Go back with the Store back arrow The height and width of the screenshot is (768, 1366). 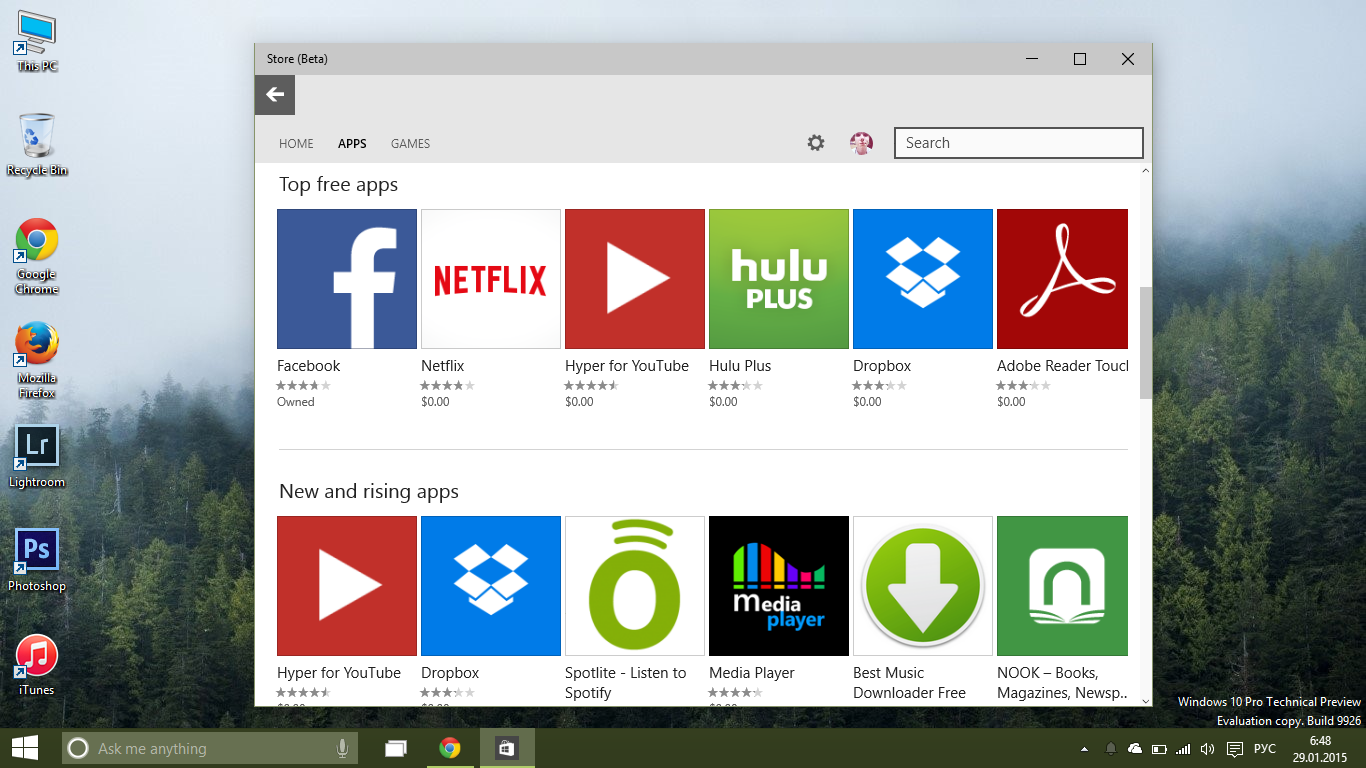[x=275, y=95]
